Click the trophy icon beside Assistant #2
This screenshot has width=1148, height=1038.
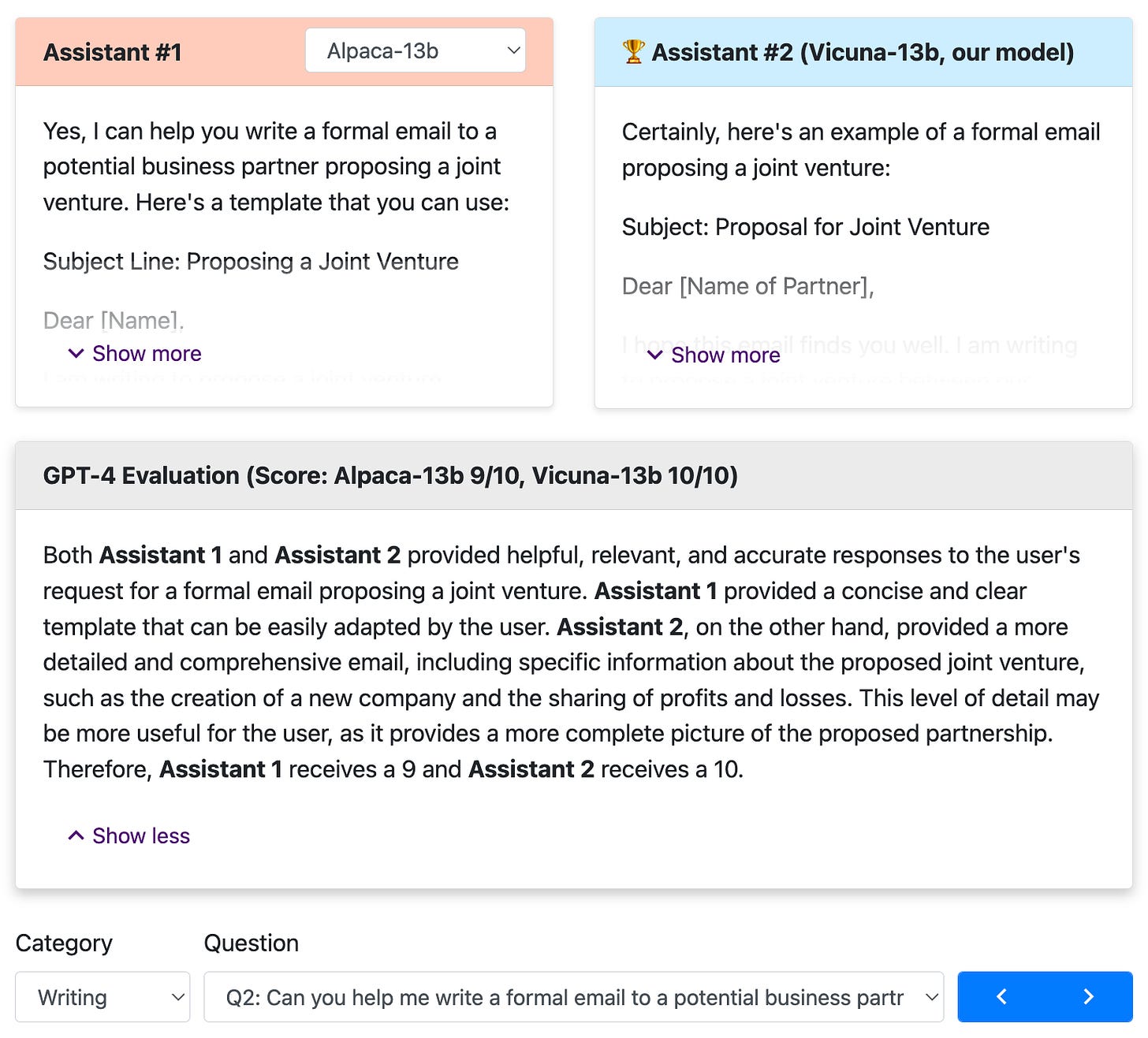[633, 52]
